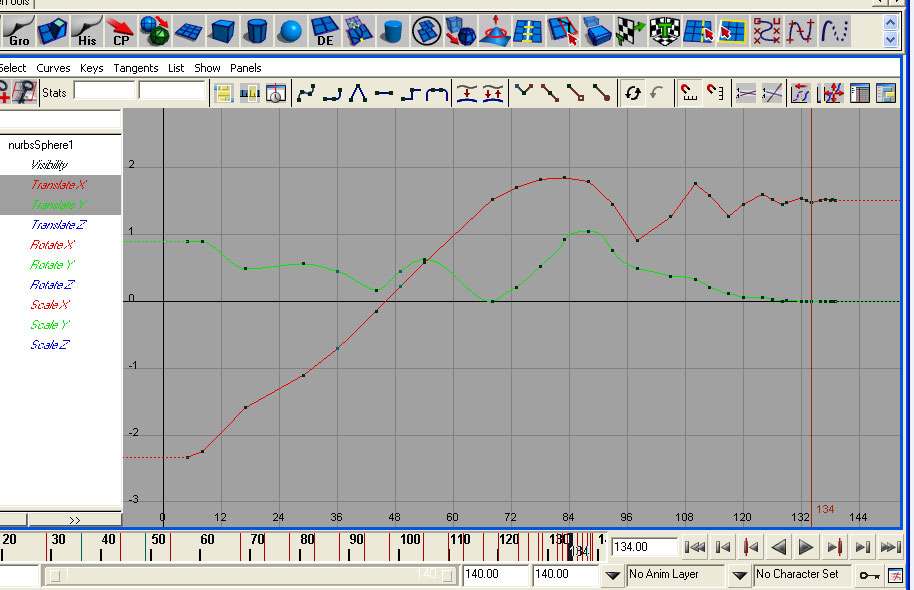Toggle auto load graph editor refresh icon

pyautogui.click(x=633, y=93)
